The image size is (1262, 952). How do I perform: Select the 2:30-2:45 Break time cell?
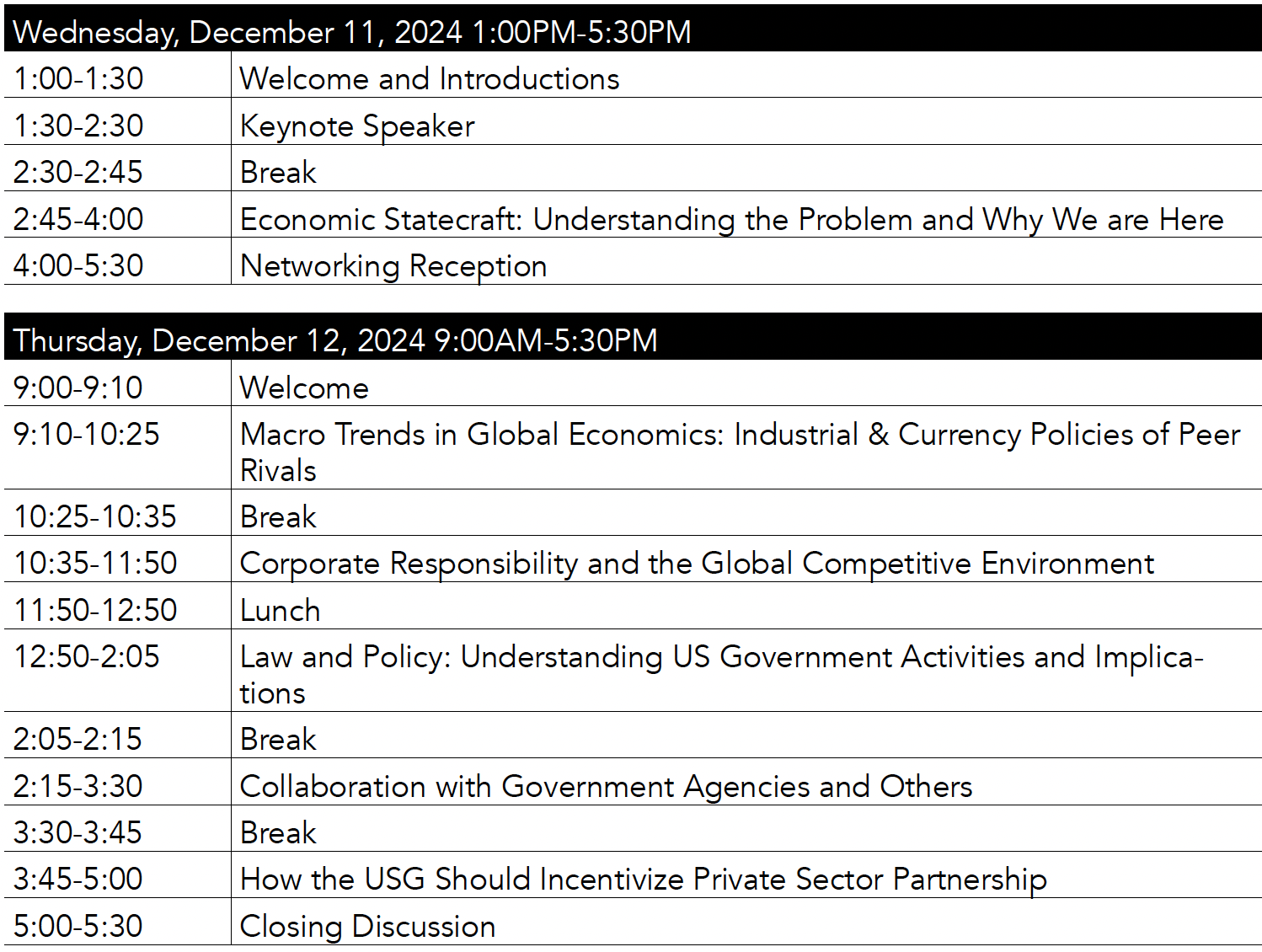78,172
